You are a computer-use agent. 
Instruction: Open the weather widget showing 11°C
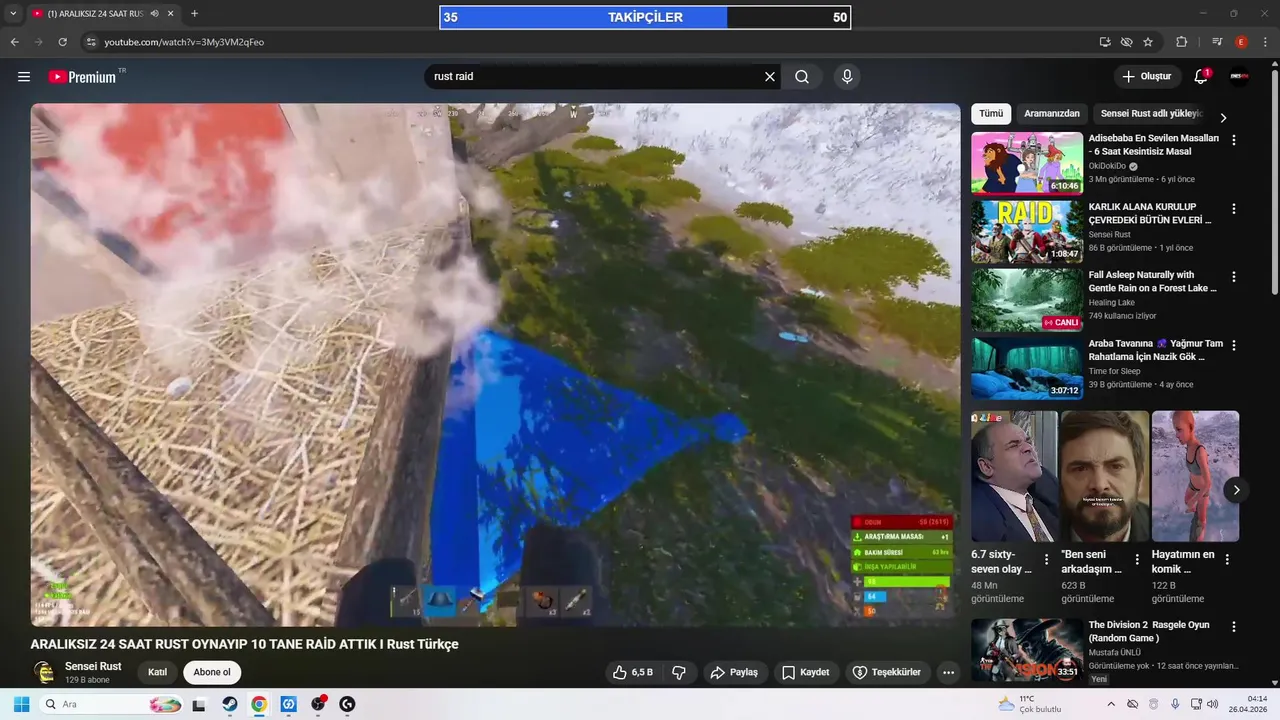(x=1030, y=704)
